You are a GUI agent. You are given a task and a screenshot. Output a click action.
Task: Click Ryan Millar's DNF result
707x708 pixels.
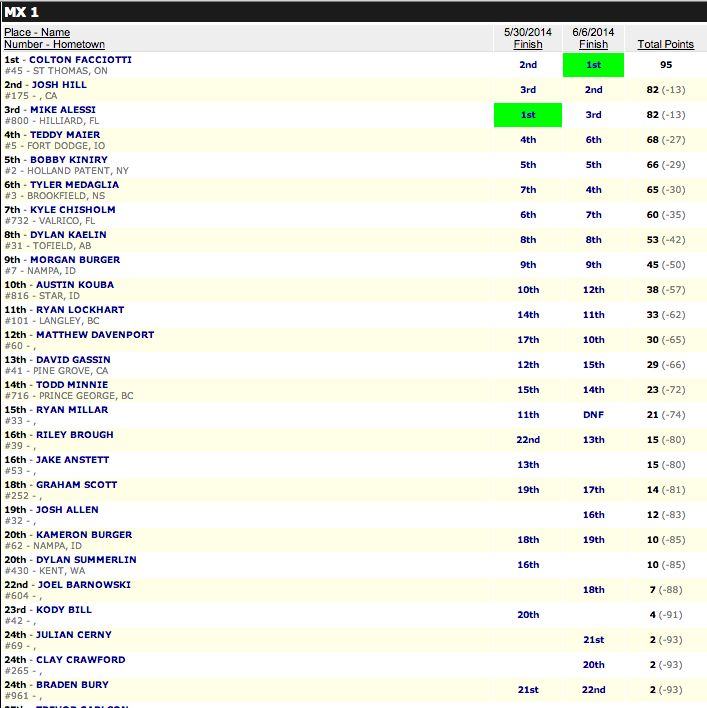593,415
